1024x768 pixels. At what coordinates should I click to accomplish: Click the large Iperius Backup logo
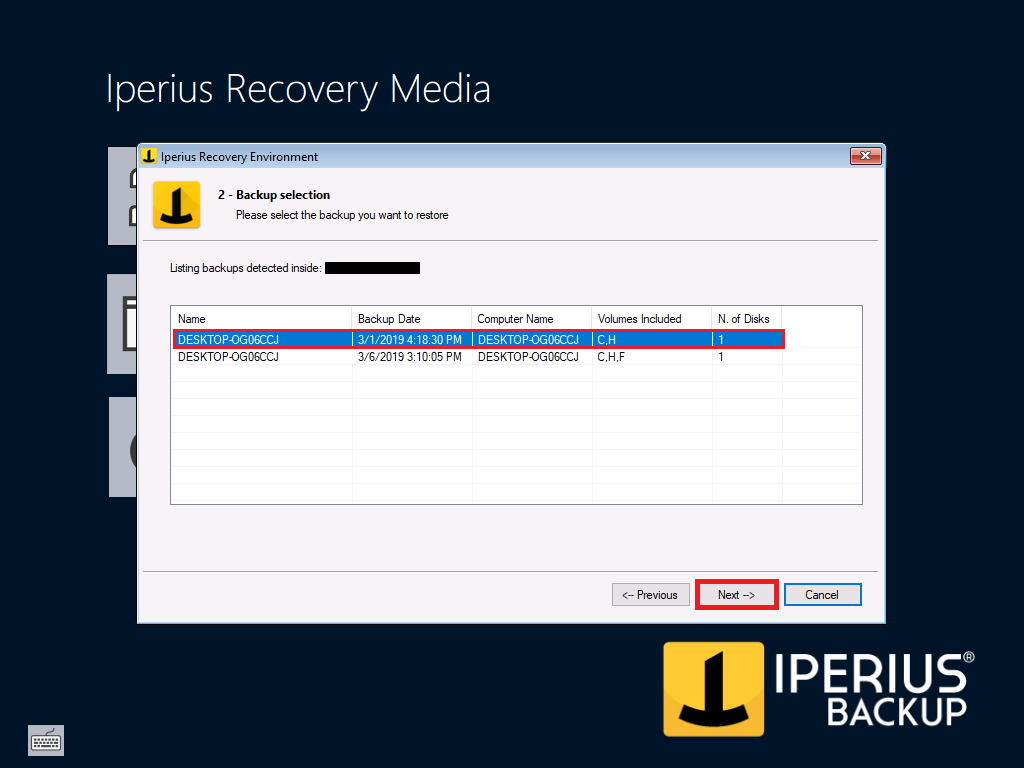click(818, 689)
